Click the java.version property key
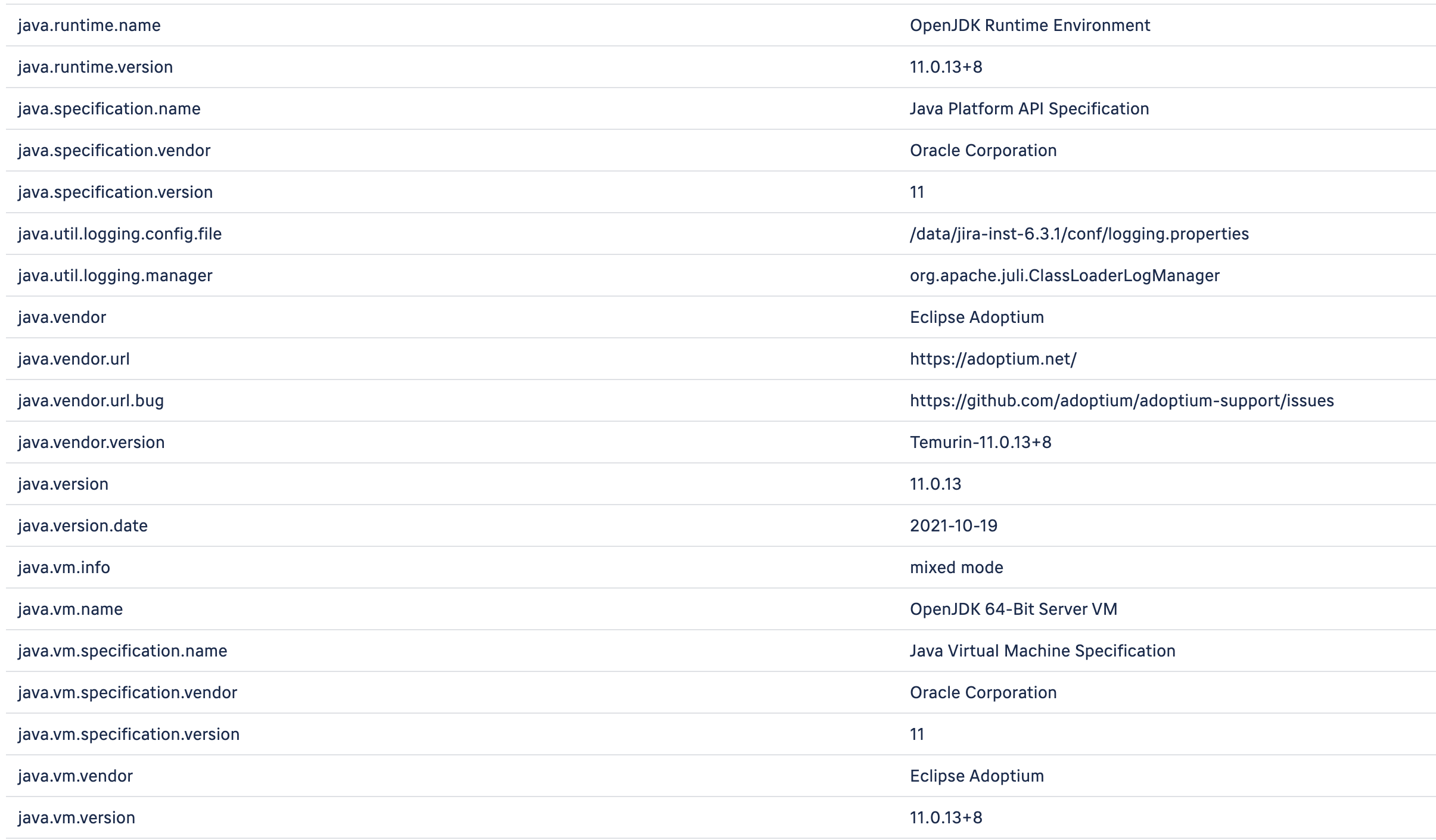Screen dimensions: 1436x840 (x=63, y=484)
